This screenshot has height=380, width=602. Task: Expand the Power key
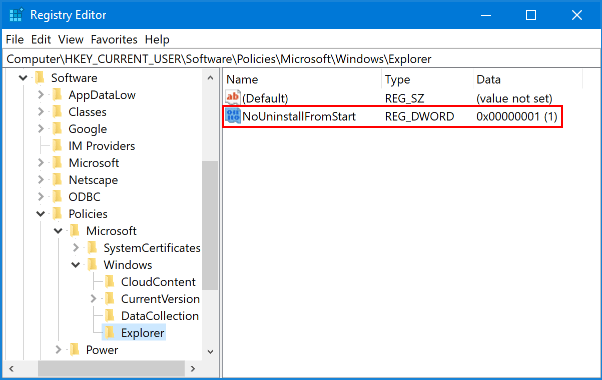(58, 350)
